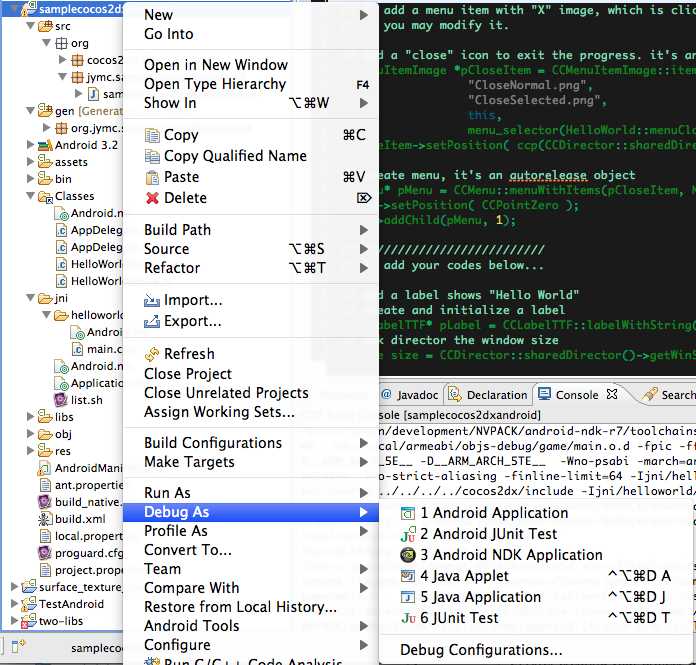Image resolution: width=696 pixels, height=665 pixels.
Task: Open the Refactor submenu
Action: click(x=251, y=268)
